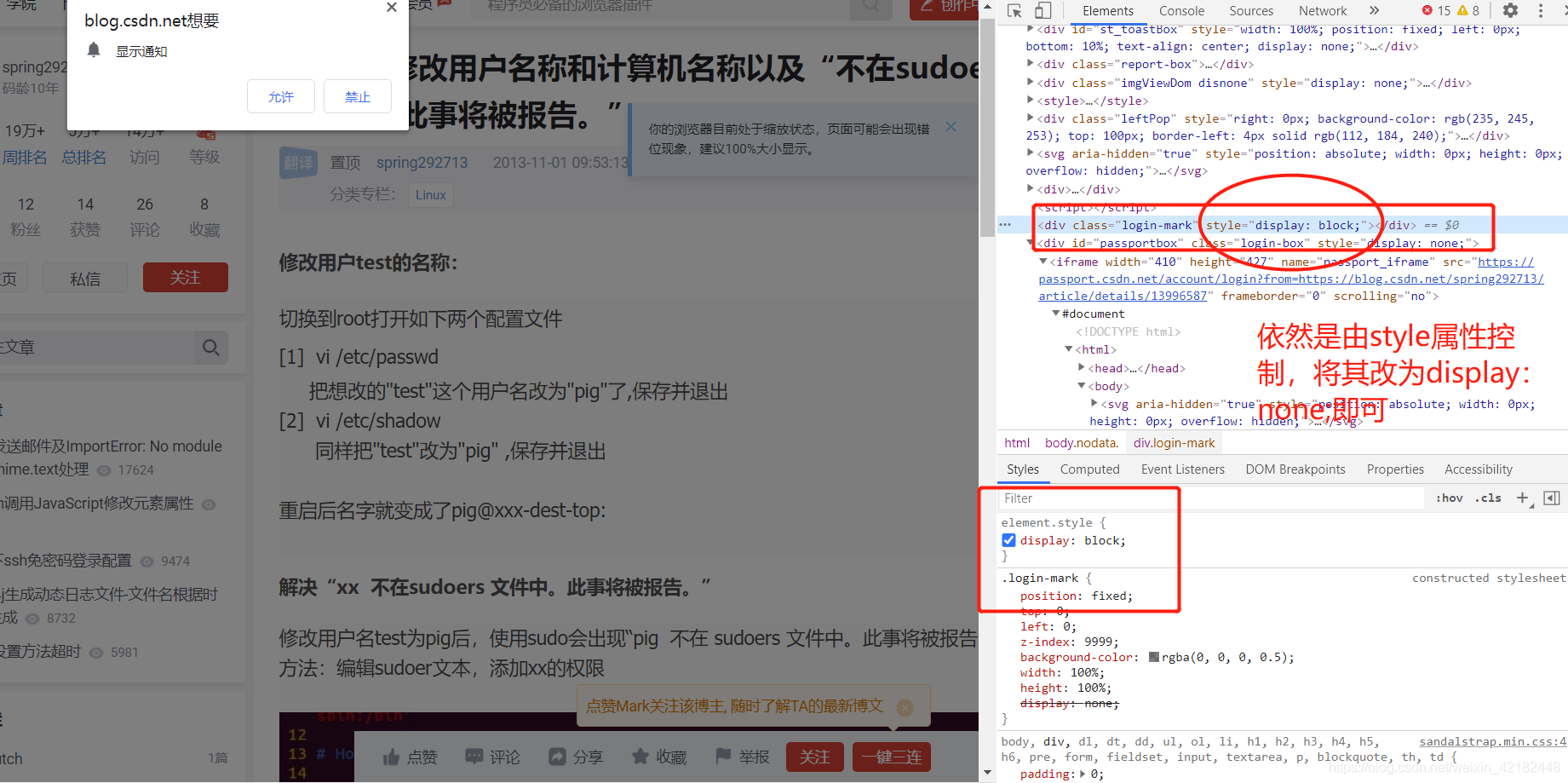Click the spring292713 author link

click(x=422, y=162)
